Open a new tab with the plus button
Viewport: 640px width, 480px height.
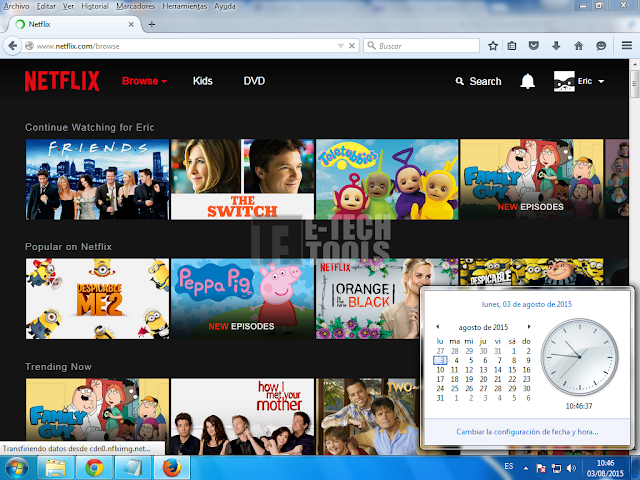152,24
